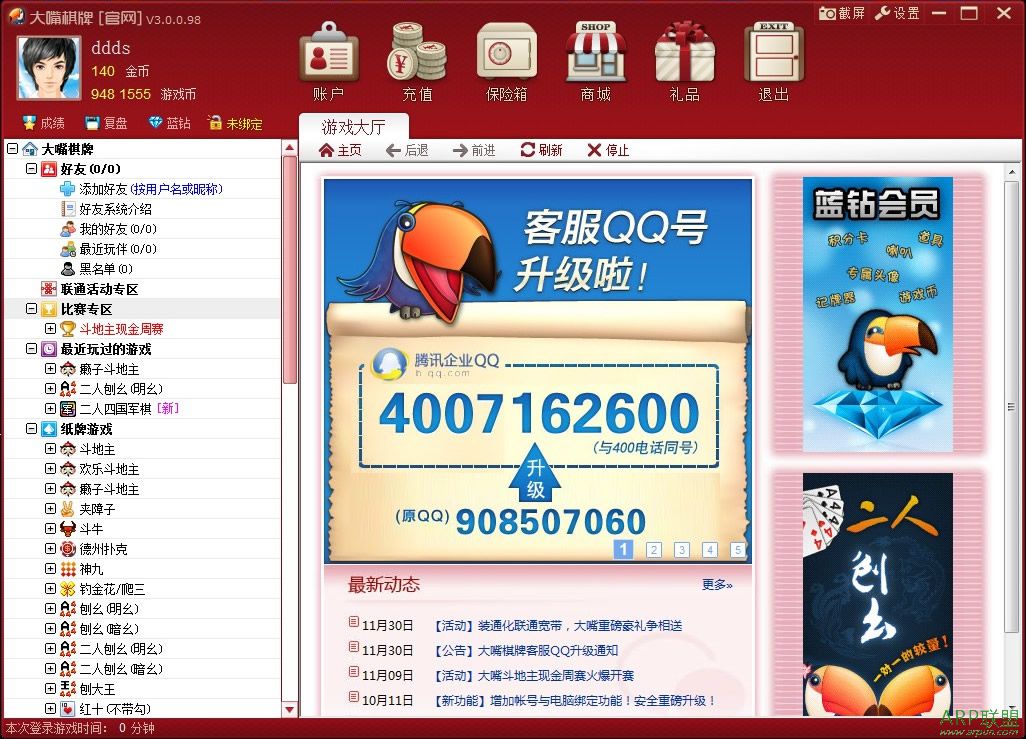
Task: Show banner slide 4
Action: tap(710, 550)
